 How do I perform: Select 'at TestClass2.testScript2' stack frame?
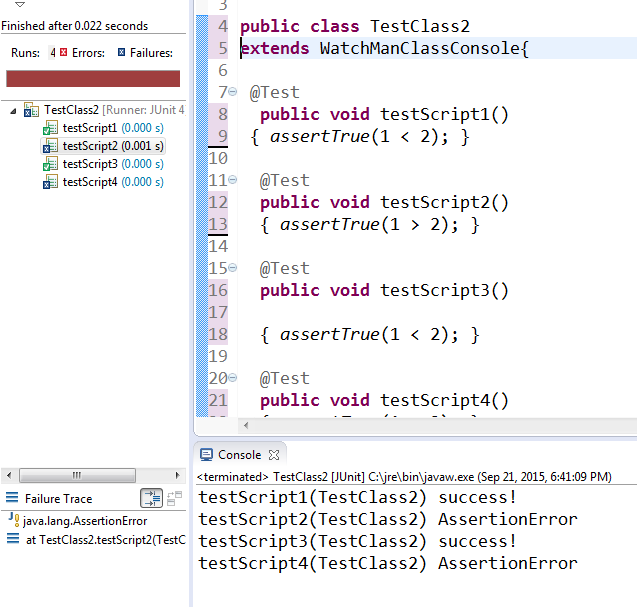pos(106,540)
